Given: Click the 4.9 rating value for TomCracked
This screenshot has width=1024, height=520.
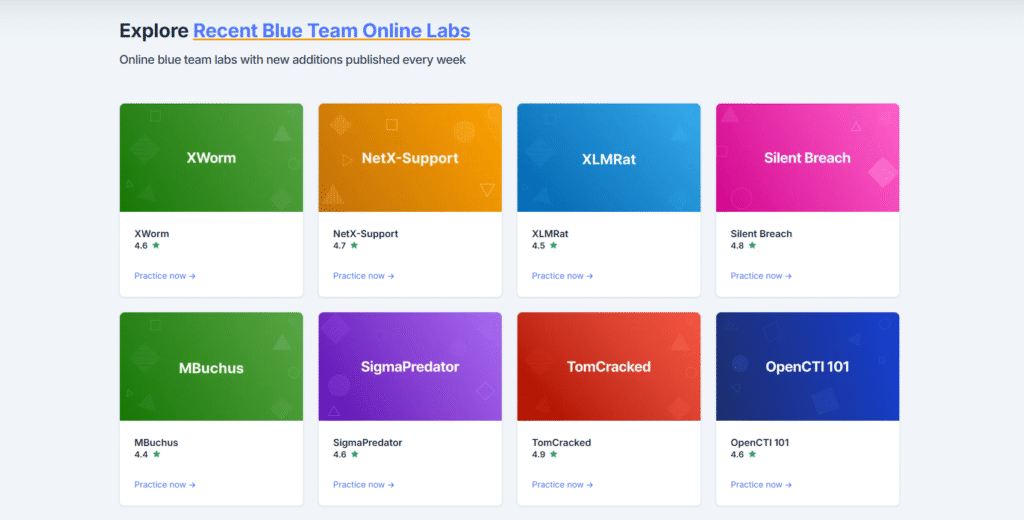Looking at the screenshot, I should click(x=539, y=455).
